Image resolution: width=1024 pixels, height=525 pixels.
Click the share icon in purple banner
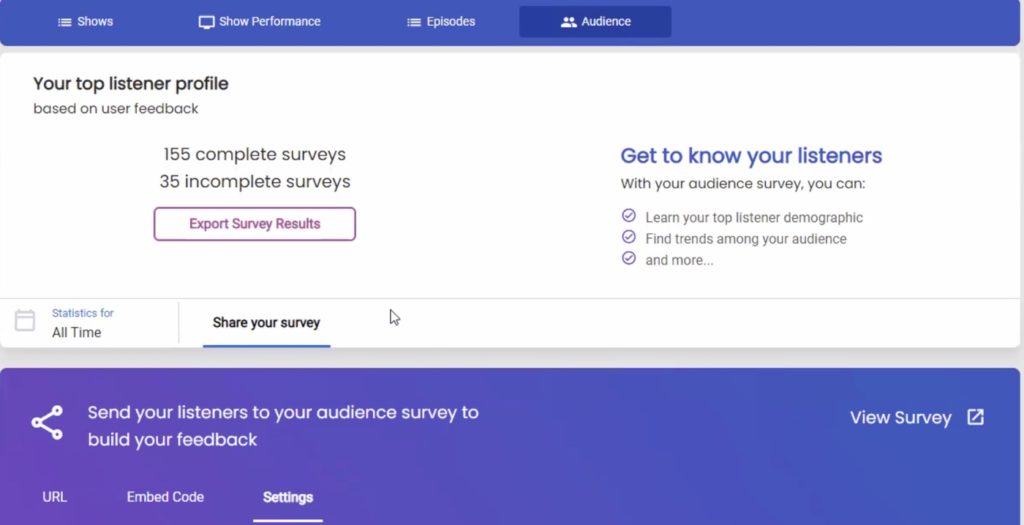pyautogui.click(x=47, y=422)
